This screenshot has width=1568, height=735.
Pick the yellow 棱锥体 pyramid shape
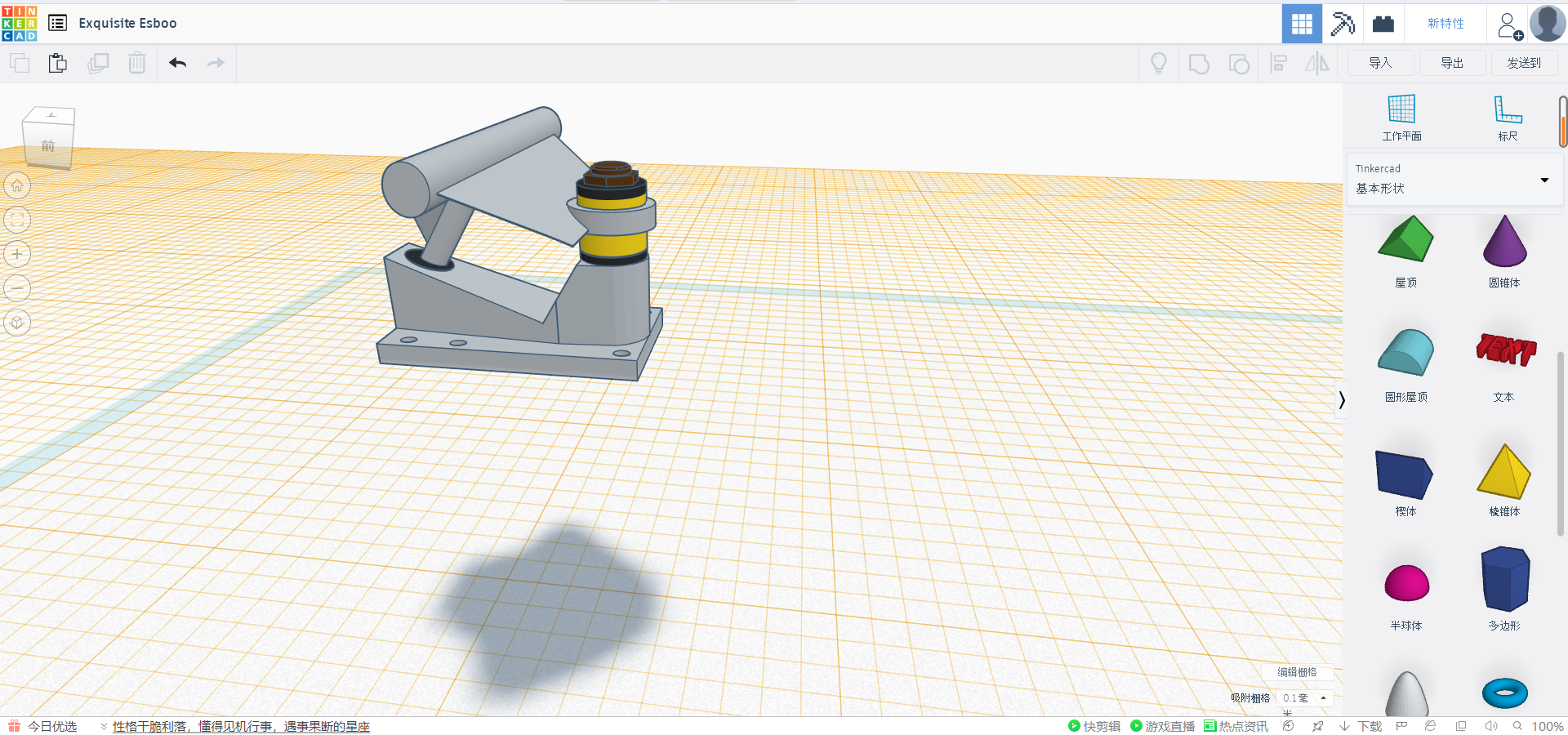point(1503,471)
